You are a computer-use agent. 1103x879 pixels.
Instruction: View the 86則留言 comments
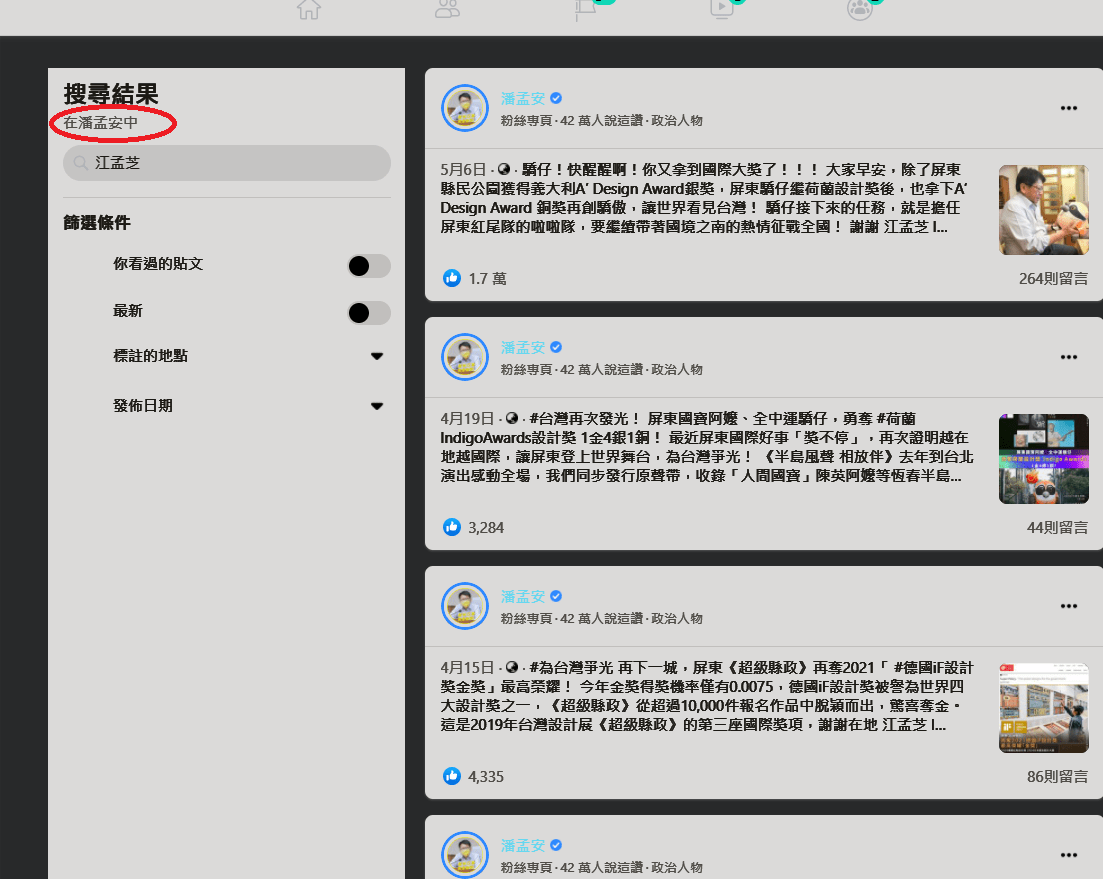coord(1057,776)
